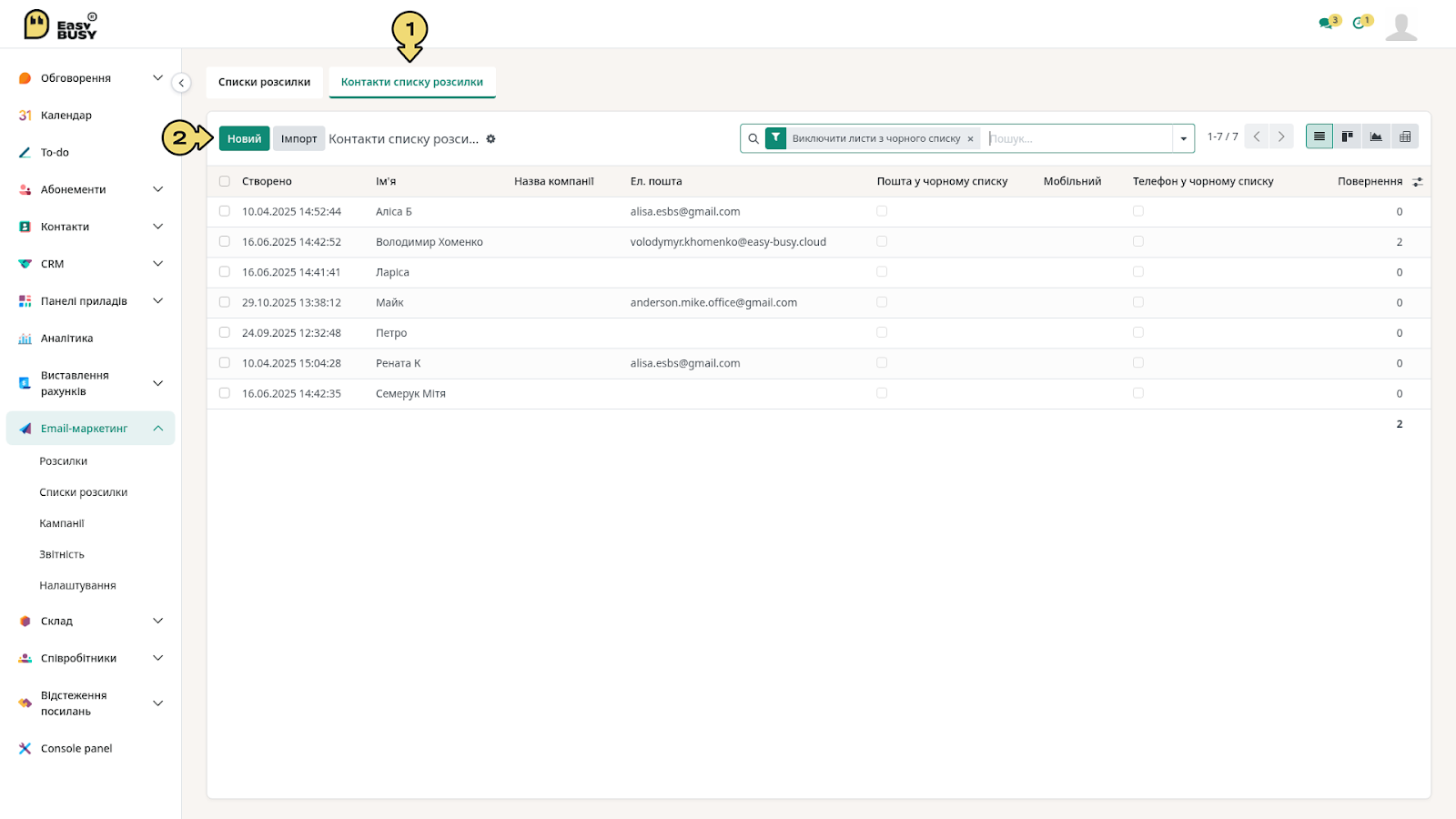
Task: Collapse the sidebar with arrow button
Action: pyautogui.click(x=181, y=83)
